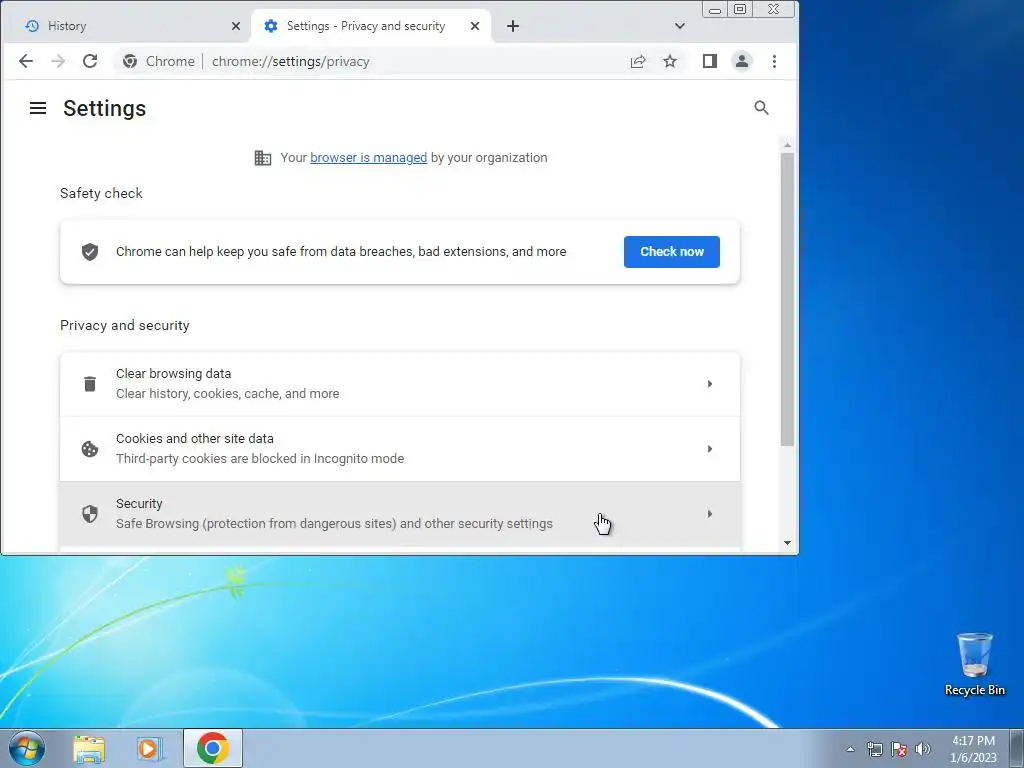Click the Privacy and security heading
1024x768 pixels.
[x=125, y=325]
